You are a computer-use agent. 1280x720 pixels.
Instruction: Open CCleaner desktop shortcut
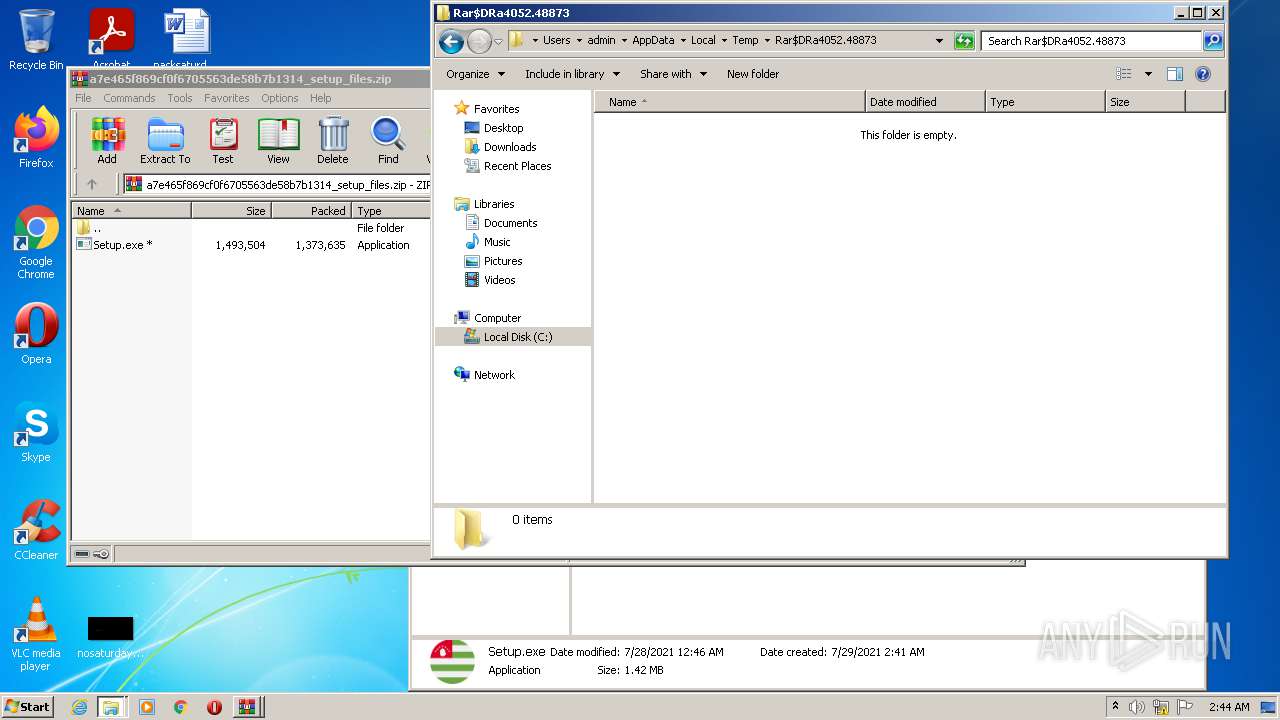[36, 530]
